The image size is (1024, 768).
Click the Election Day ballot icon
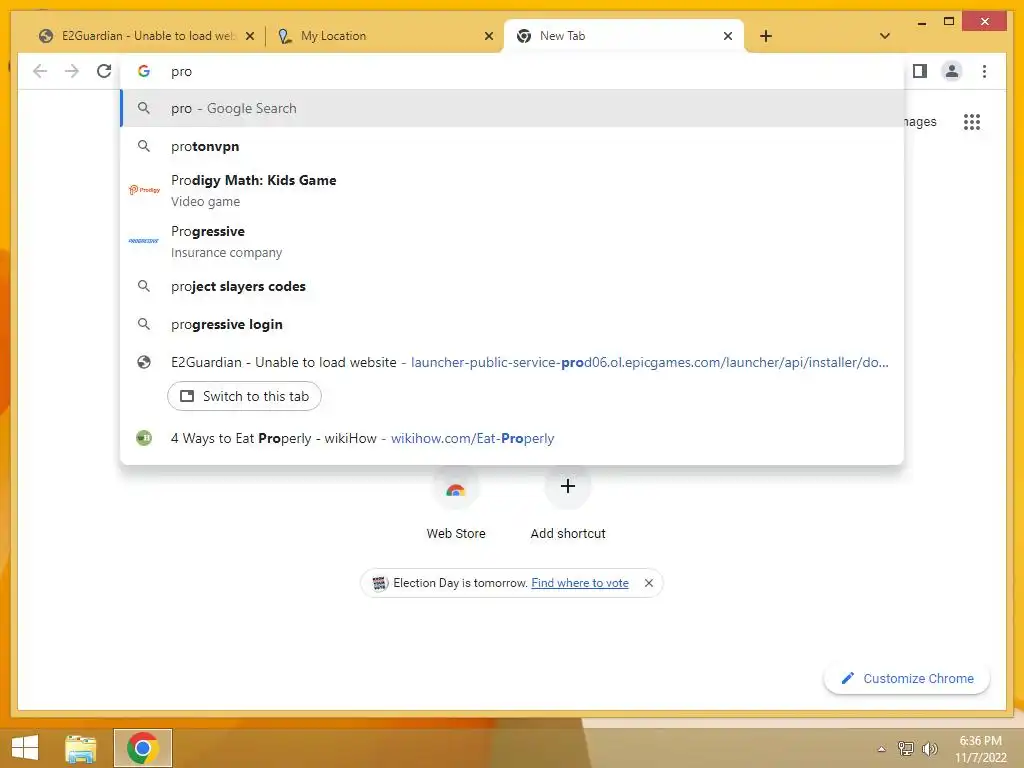(x=379, y=583)
